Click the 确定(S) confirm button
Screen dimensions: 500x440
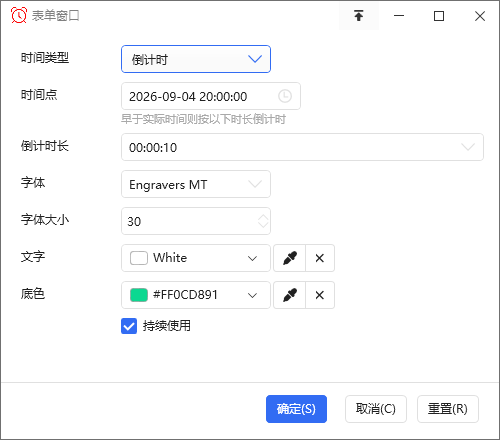[296, 409]
